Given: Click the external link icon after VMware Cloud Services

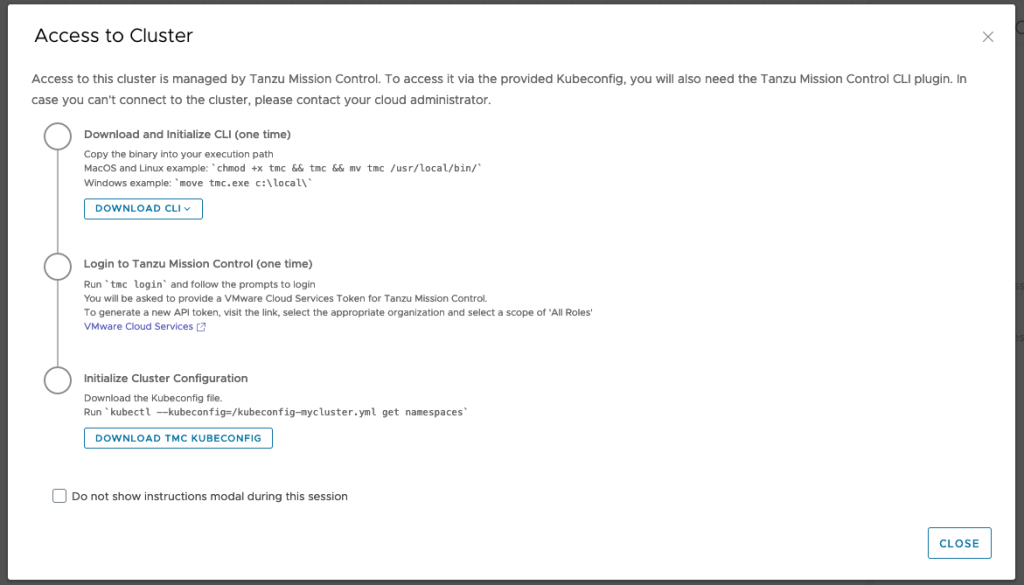Looking at the screenshot, I should (x=201, y=327).
